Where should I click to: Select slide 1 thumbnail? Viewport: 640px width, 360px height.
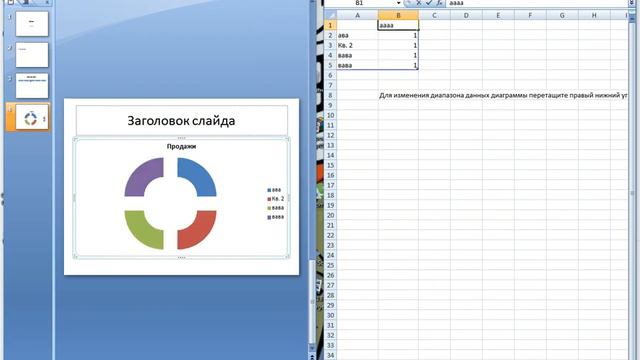click(32, 24)
